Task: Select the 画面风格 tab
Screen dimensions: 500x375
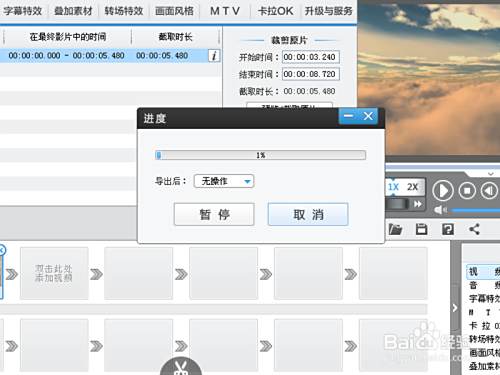Action: (x=174, y=11)
